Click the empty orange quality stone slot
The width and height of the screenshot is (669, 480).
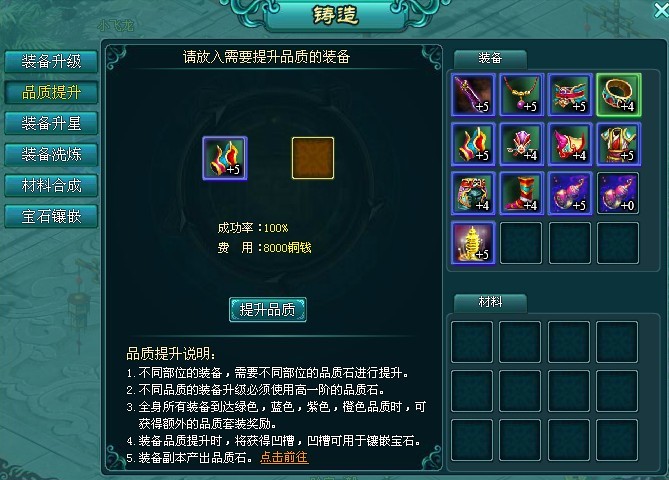(x=313, y=158)
